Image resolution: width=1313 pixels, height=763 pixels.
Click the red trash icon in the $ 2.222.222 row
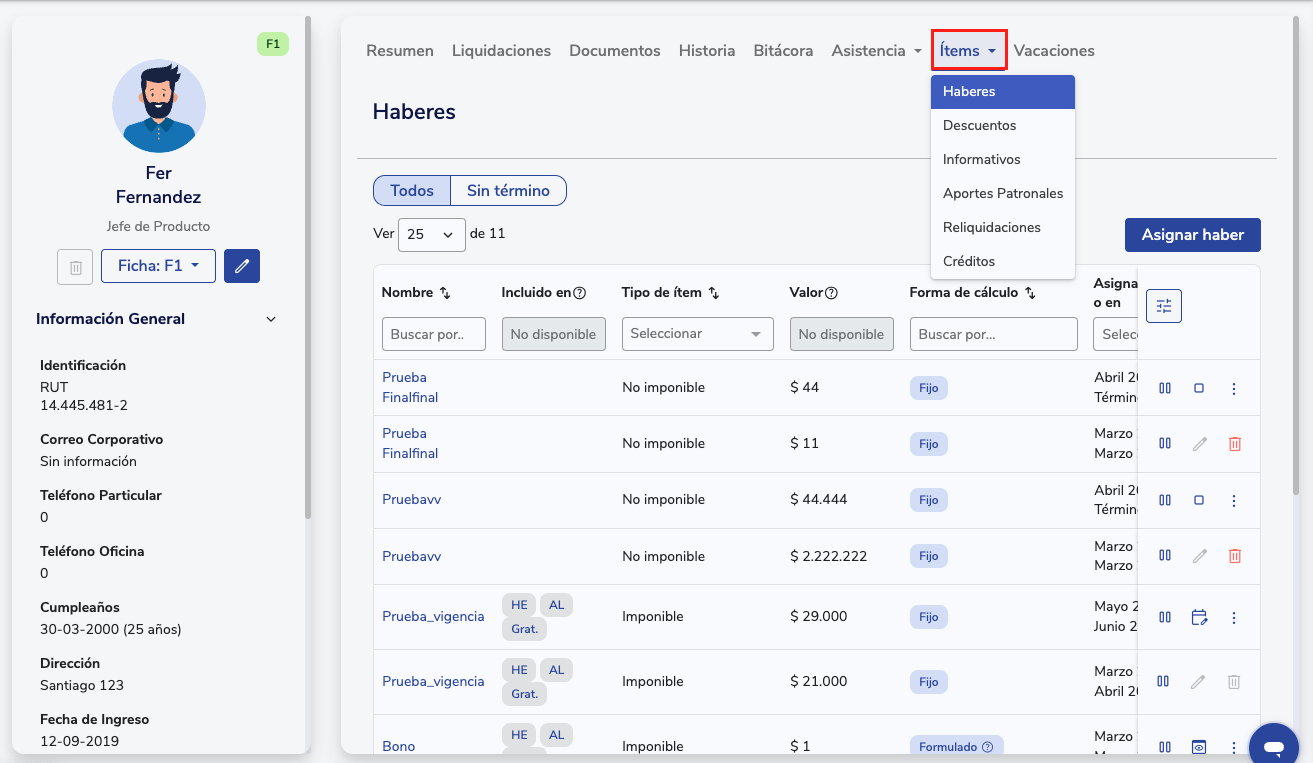pyautogui.click(x=1234, y=556)
